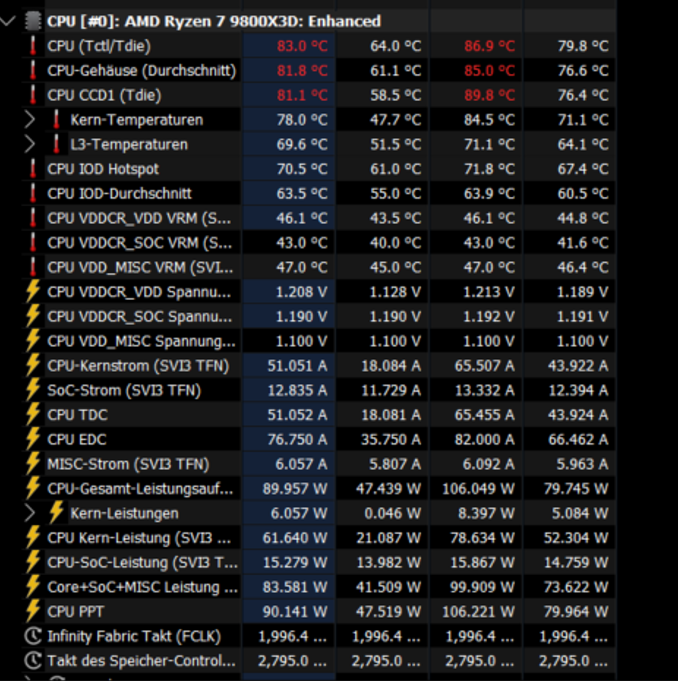
Task: Click the thermometer icon next to CPU (Tctl/Tdie)
Action: click(x=33, y=46)
